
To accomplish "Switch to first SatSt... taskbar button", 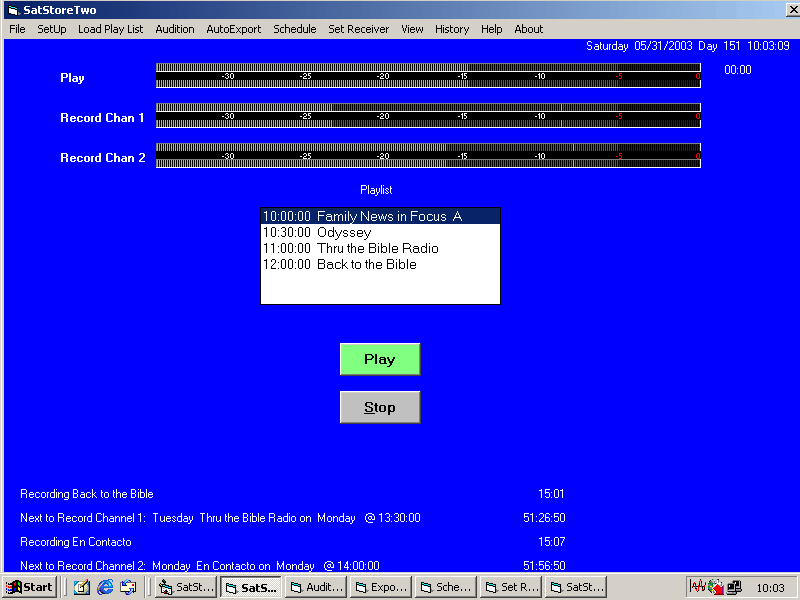I will point(186,587).
